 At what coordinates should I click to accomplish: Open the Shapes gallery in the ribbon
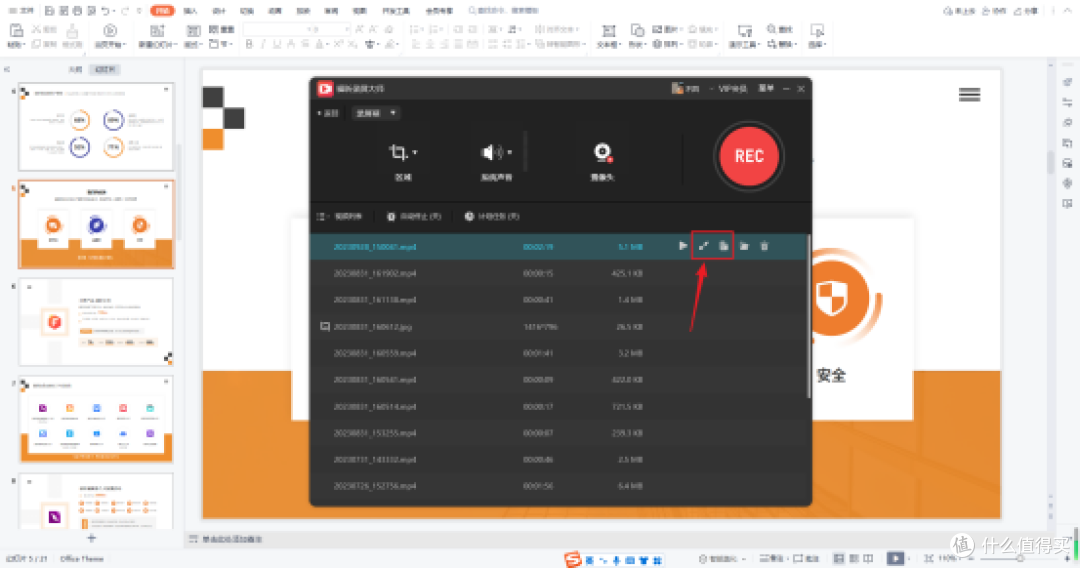coord(637,36)
